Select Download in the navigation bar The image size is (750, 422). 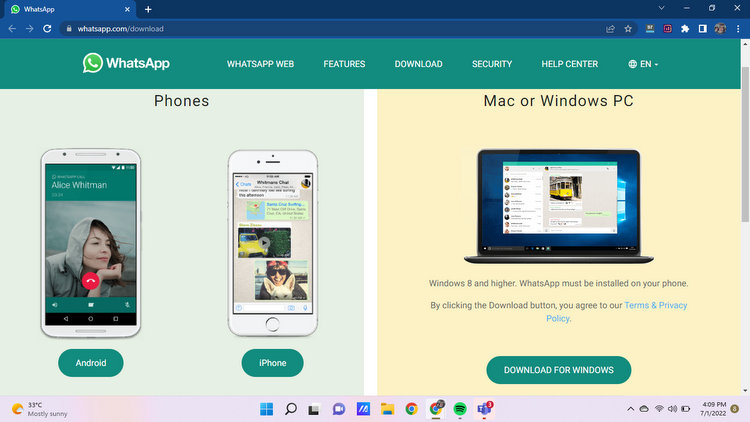coord(418,64)
